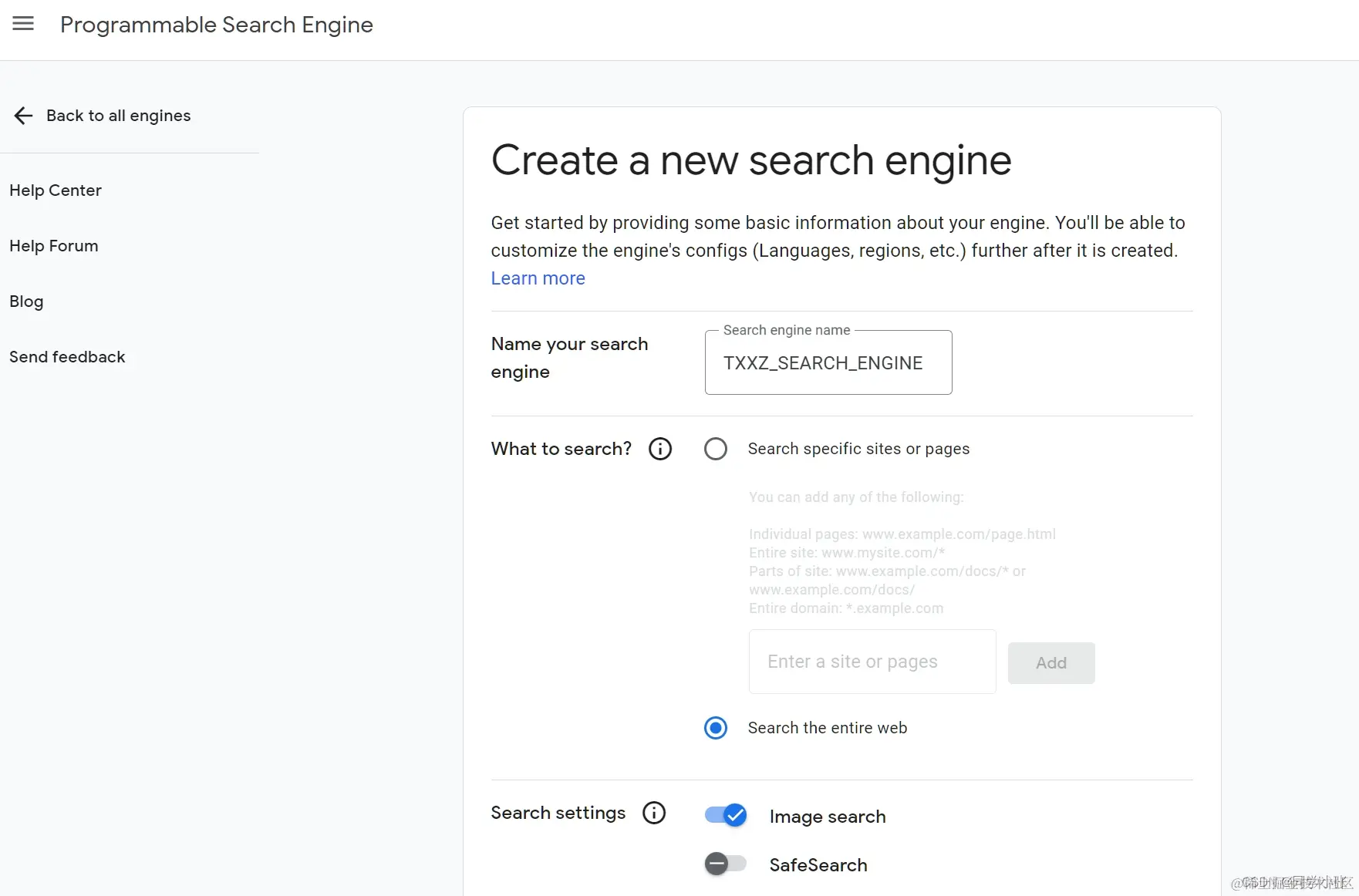Image resolution: width=1359 pixels, height=896 pixels.
Task: Select Search specific sites or pages
Action: 716,449
